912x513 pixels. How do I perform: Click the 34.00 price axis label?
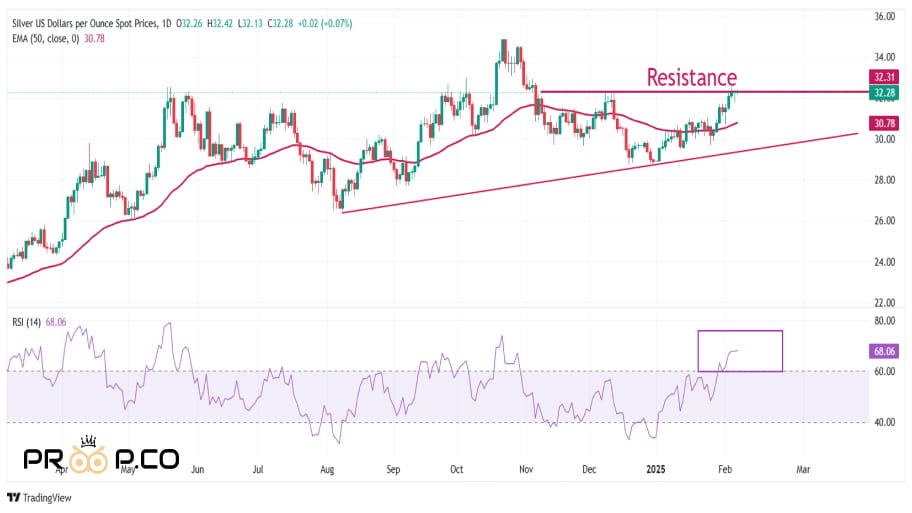coord(885,57)
